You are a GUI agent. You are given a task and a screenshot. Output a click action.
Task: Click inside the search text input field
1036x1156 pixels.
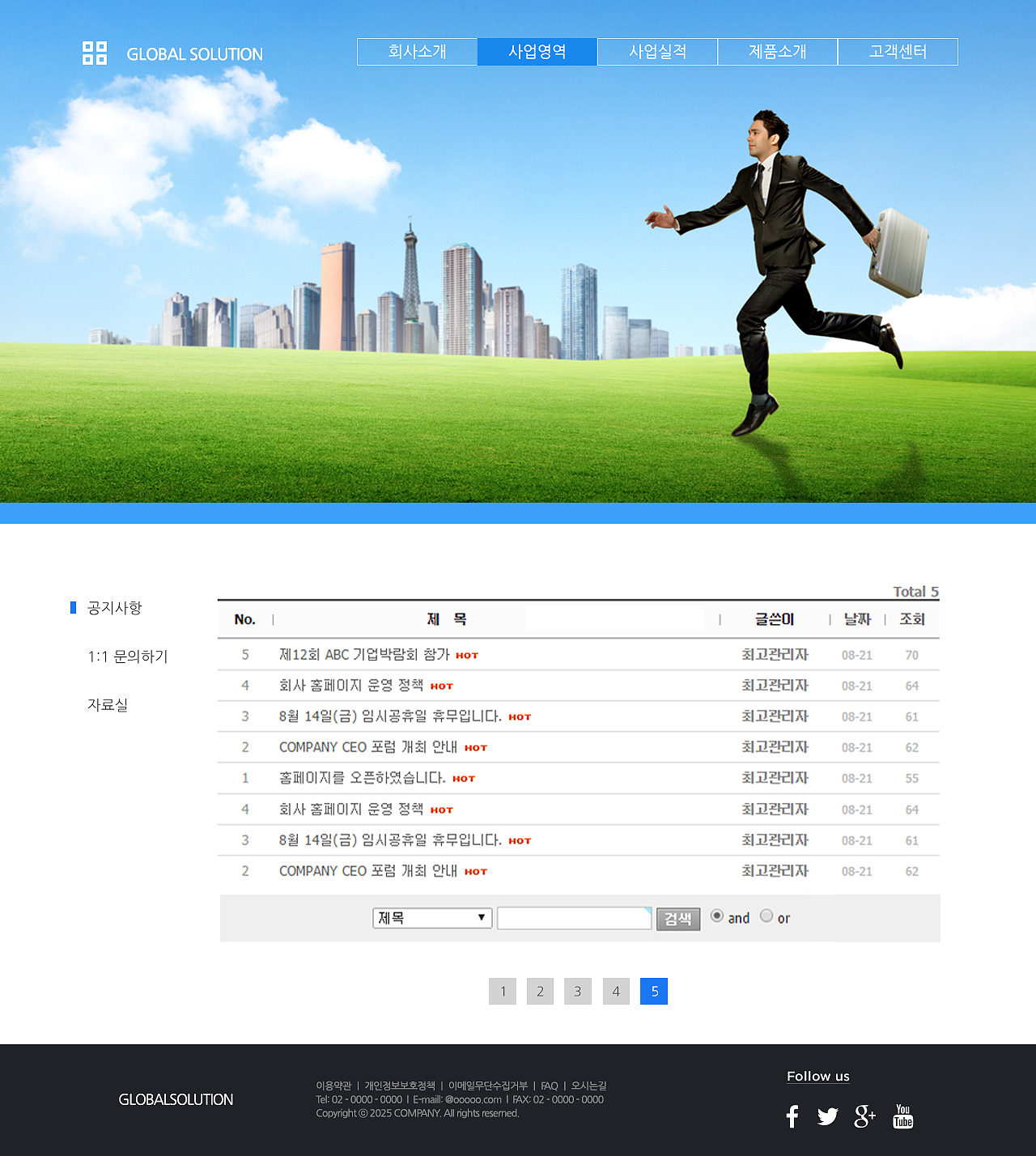[574, 918]
